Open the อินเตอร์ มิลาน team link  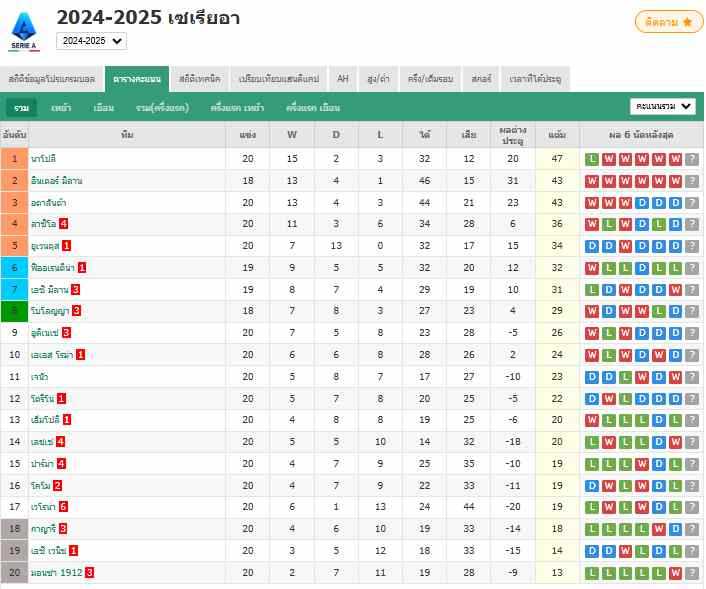57,180
